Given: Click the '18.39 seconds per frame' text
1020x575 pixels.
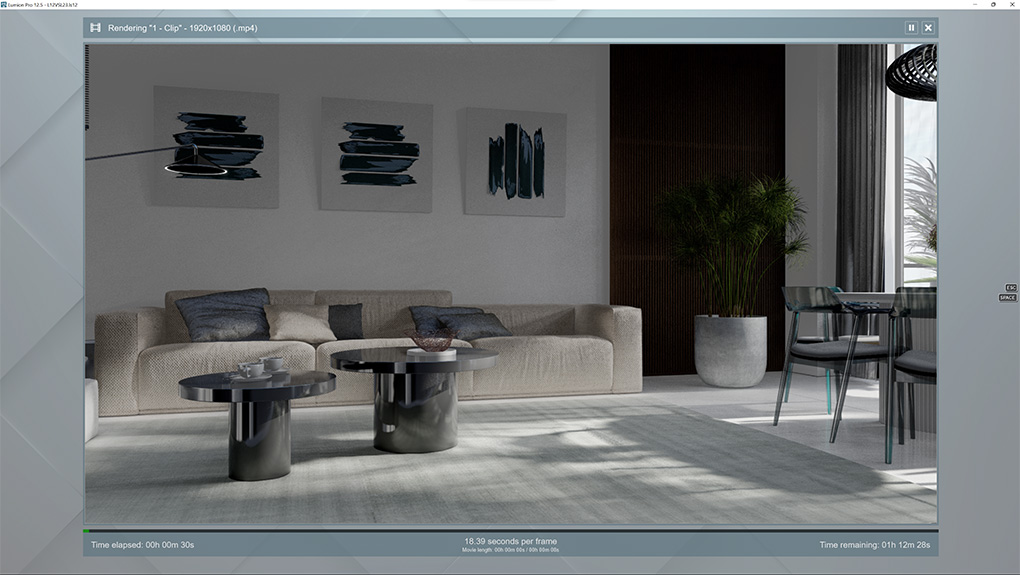Looking at the screenshot, I should (x=510, y=541).
